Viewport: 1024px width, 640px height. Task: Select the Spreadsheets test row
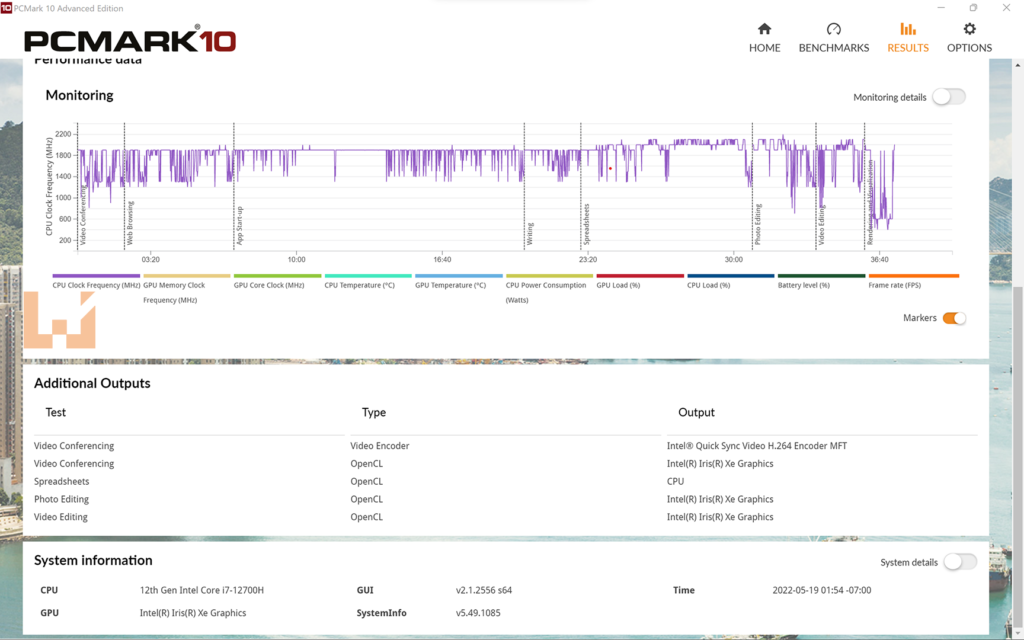coord(505,481)
